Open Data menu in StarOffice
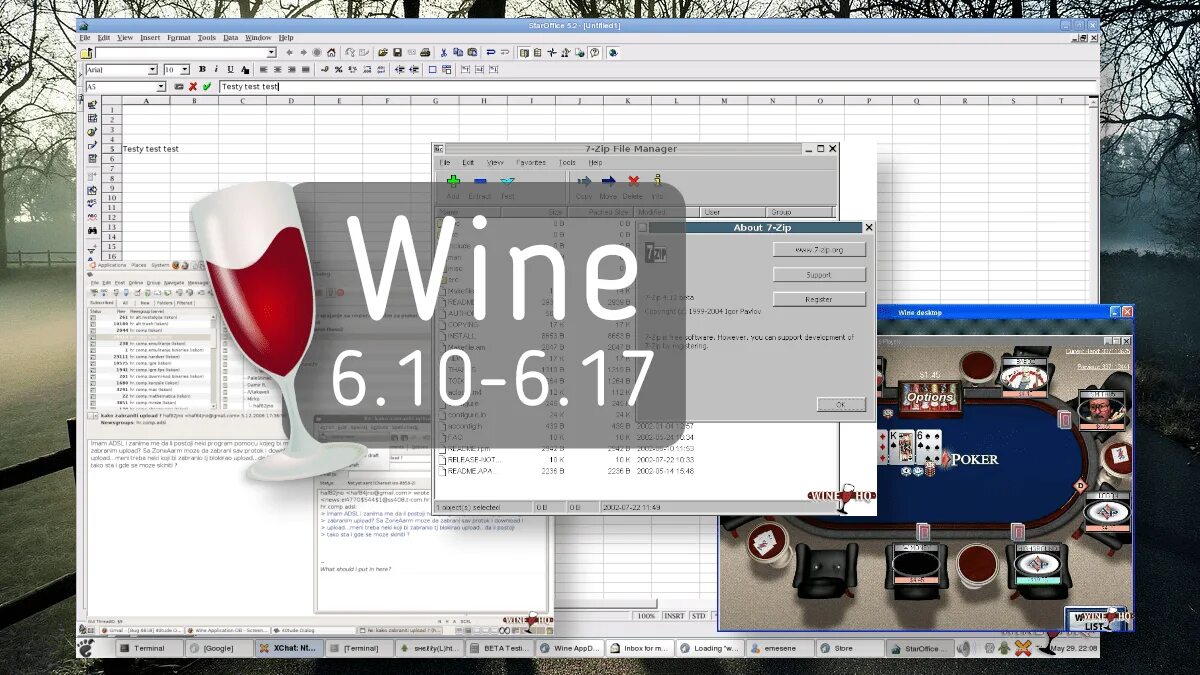Viewport: 1200px width, 675px height. click(231, 37)
